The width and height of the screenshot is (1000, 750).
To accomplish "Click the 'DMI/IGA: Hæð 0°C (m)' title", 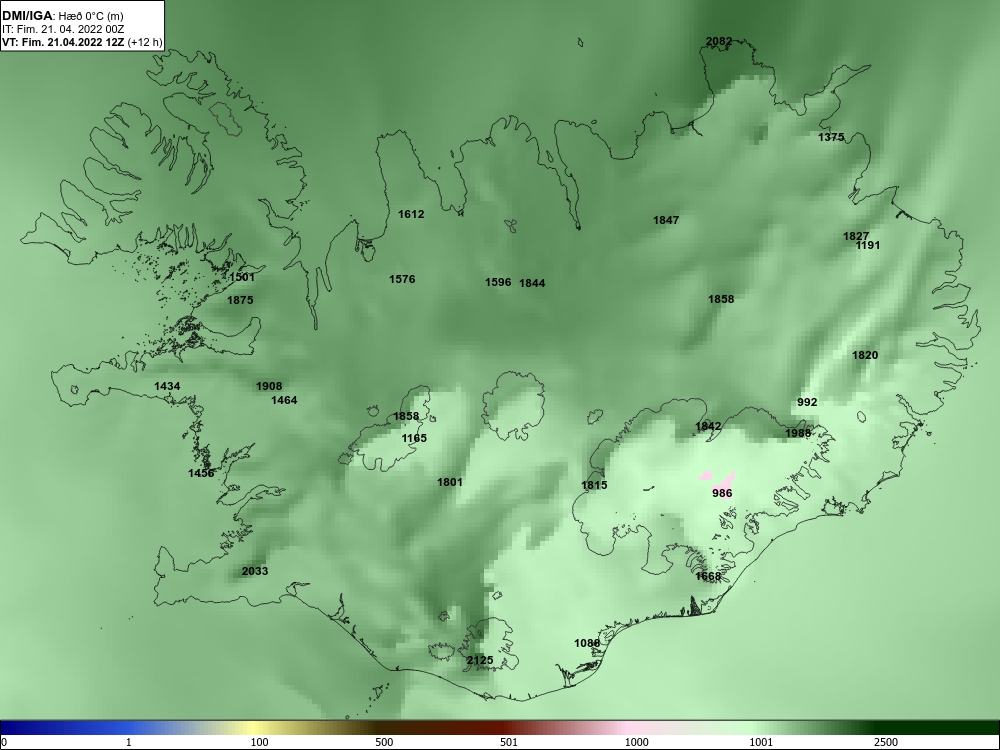I will click(62, 16).
